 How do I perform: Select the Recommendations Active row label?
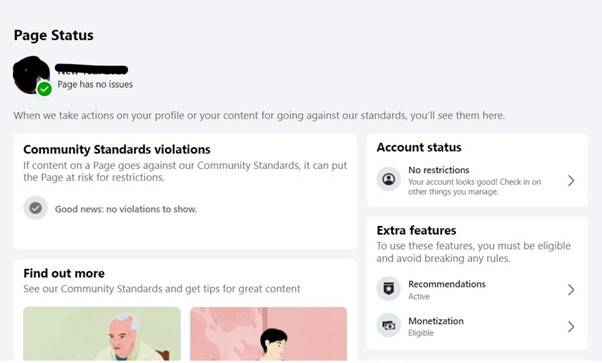447,290
